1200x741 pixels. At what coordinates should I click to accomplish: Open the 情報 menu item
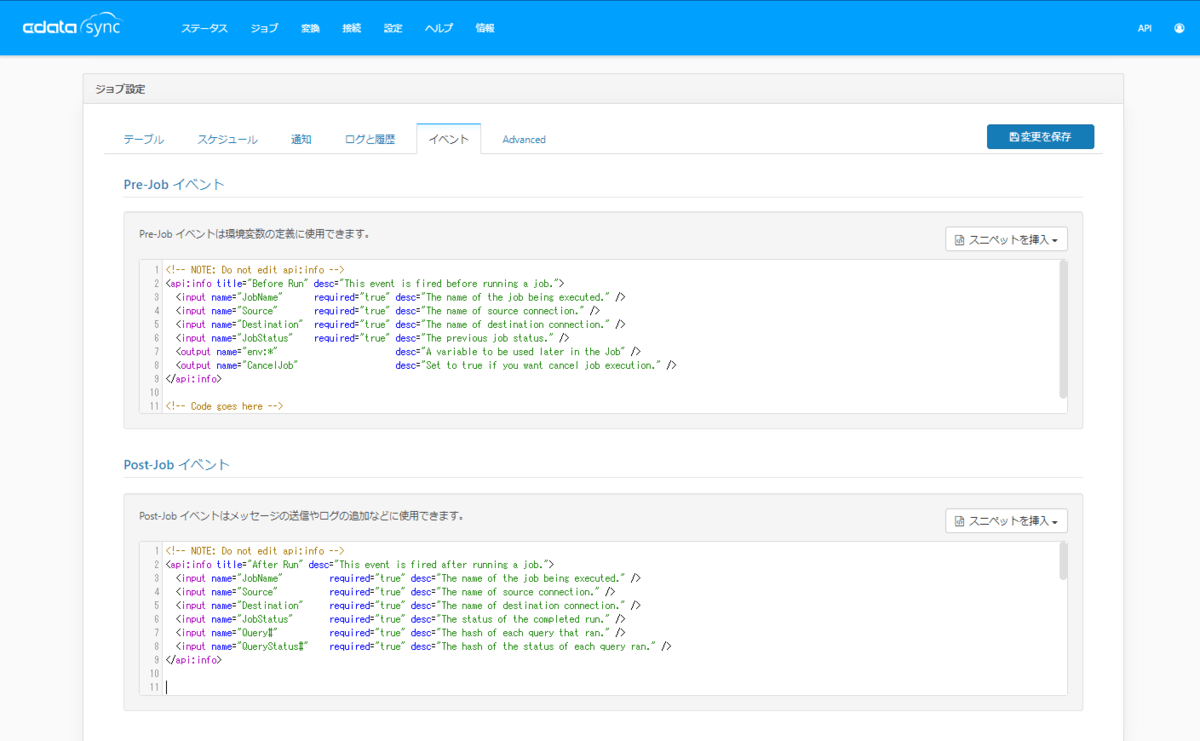[485, 28]
